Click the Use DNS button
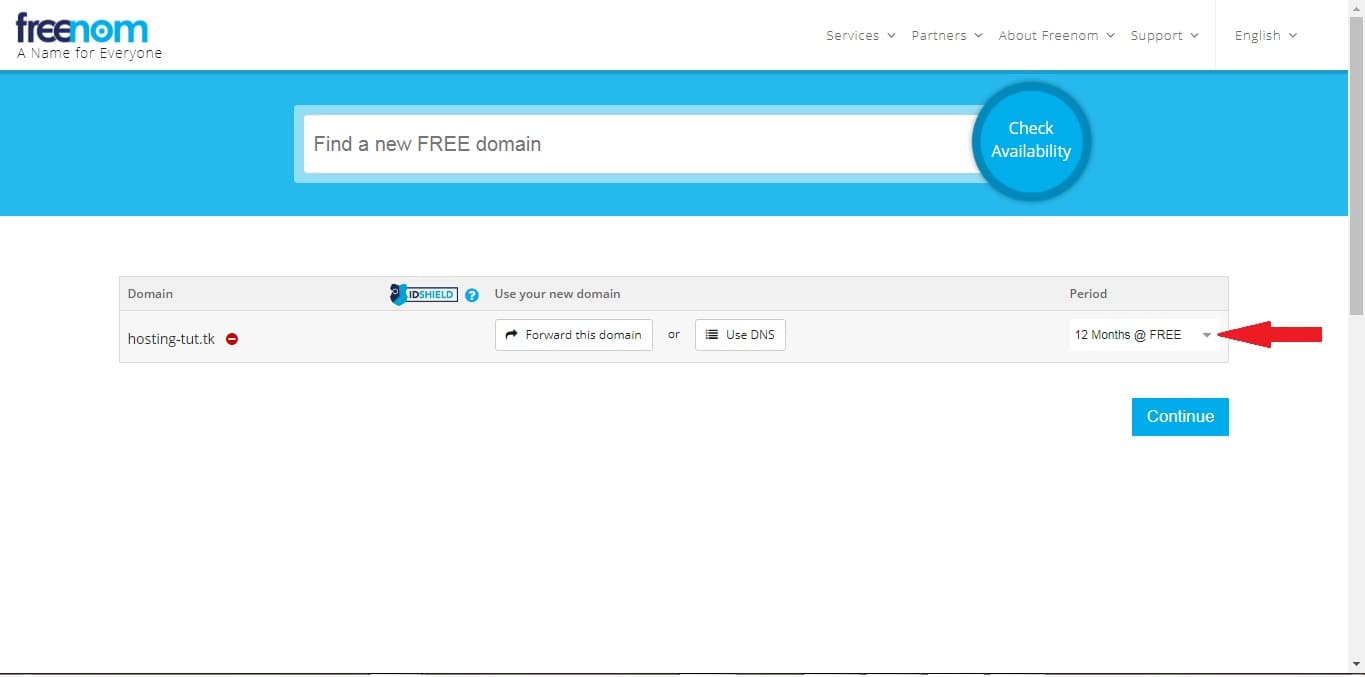 pos(740,335)
